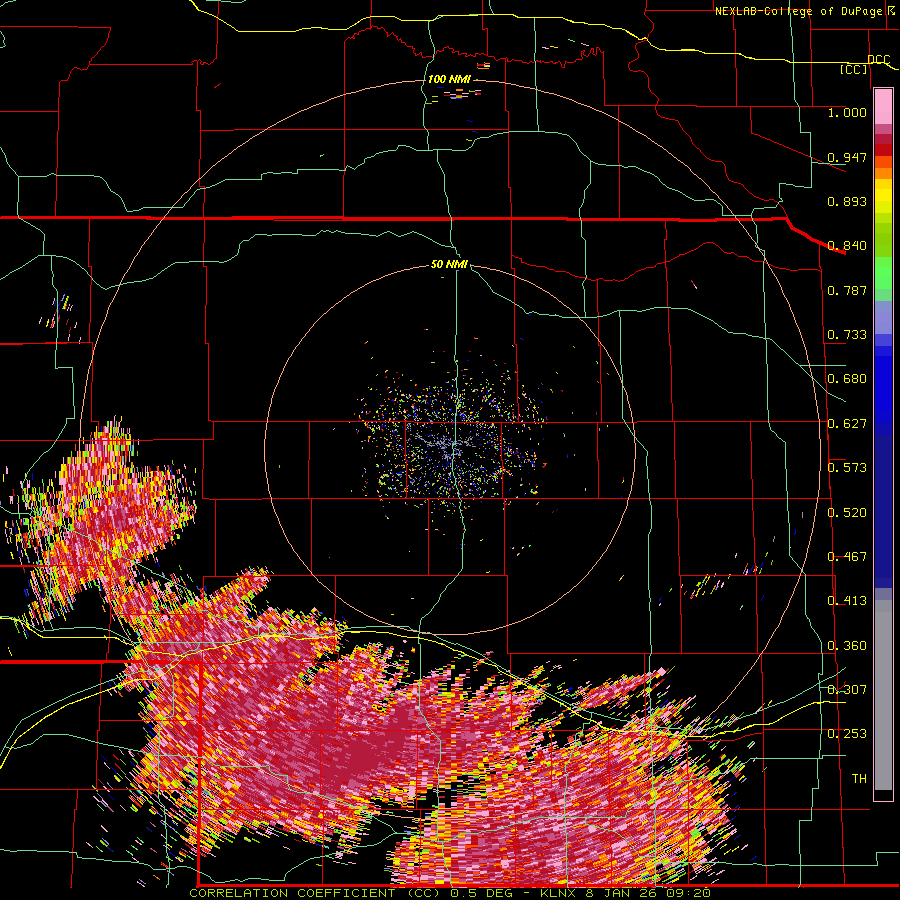This screenshot has width=900, height=900.
Task: Click the 100 NMI range ring label
Action: pos(449,79)
